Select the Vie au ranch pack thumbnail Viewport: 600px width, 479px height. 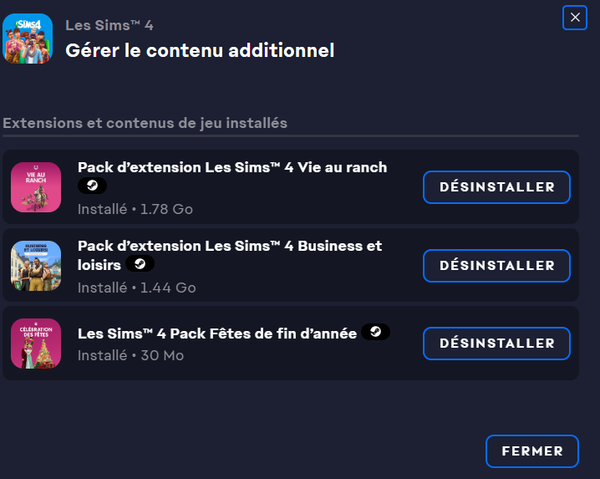pyautogui.click(x=36, y=187)
